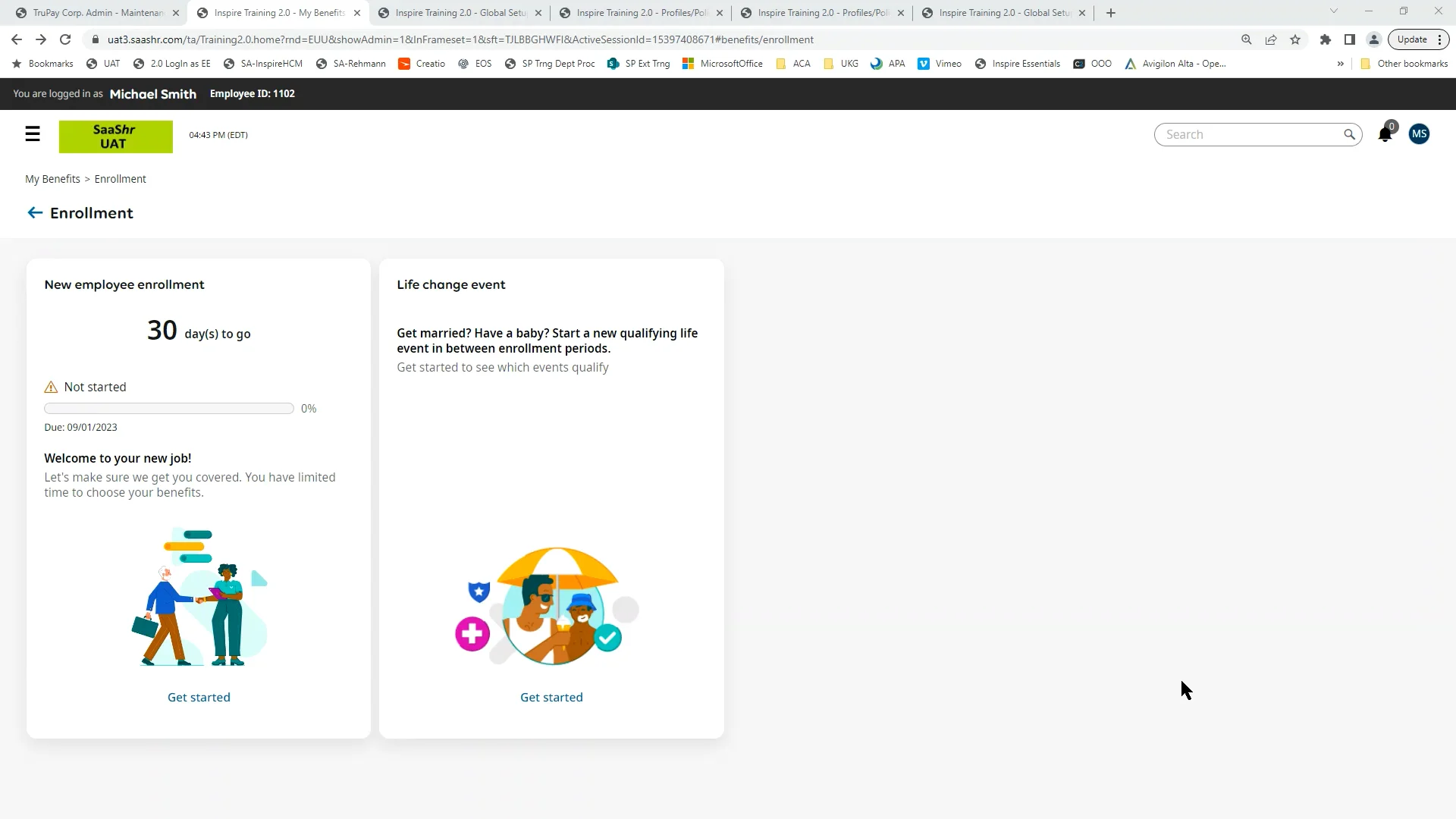Click the Due: 09/01/2023 text
The image size is (1456, 819).
coord(80,428)
